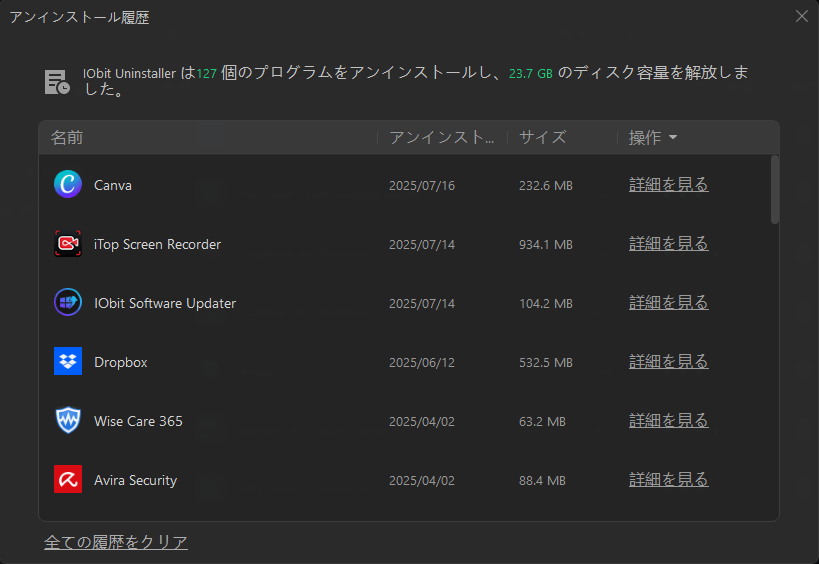The height and width of the screenshot is (564, 819).
Task: Click the 88.4 MB size value
Action: point(542,480)
